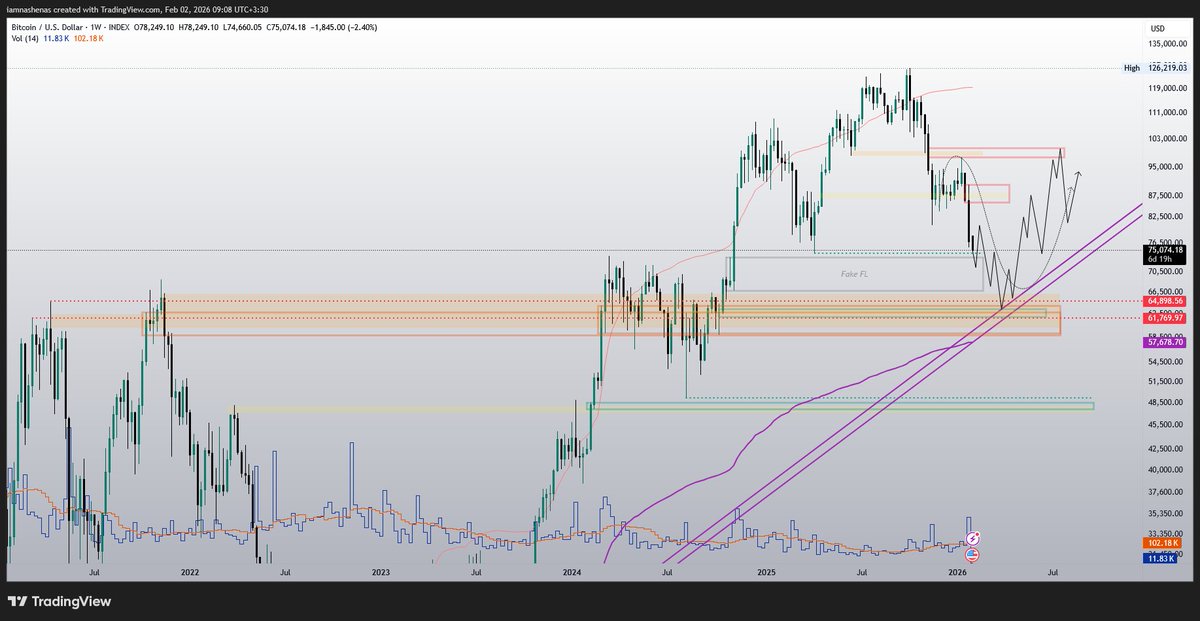Select the purple 57,678.70 price label
This screenshot has height=621, width=1200.
1165,342
